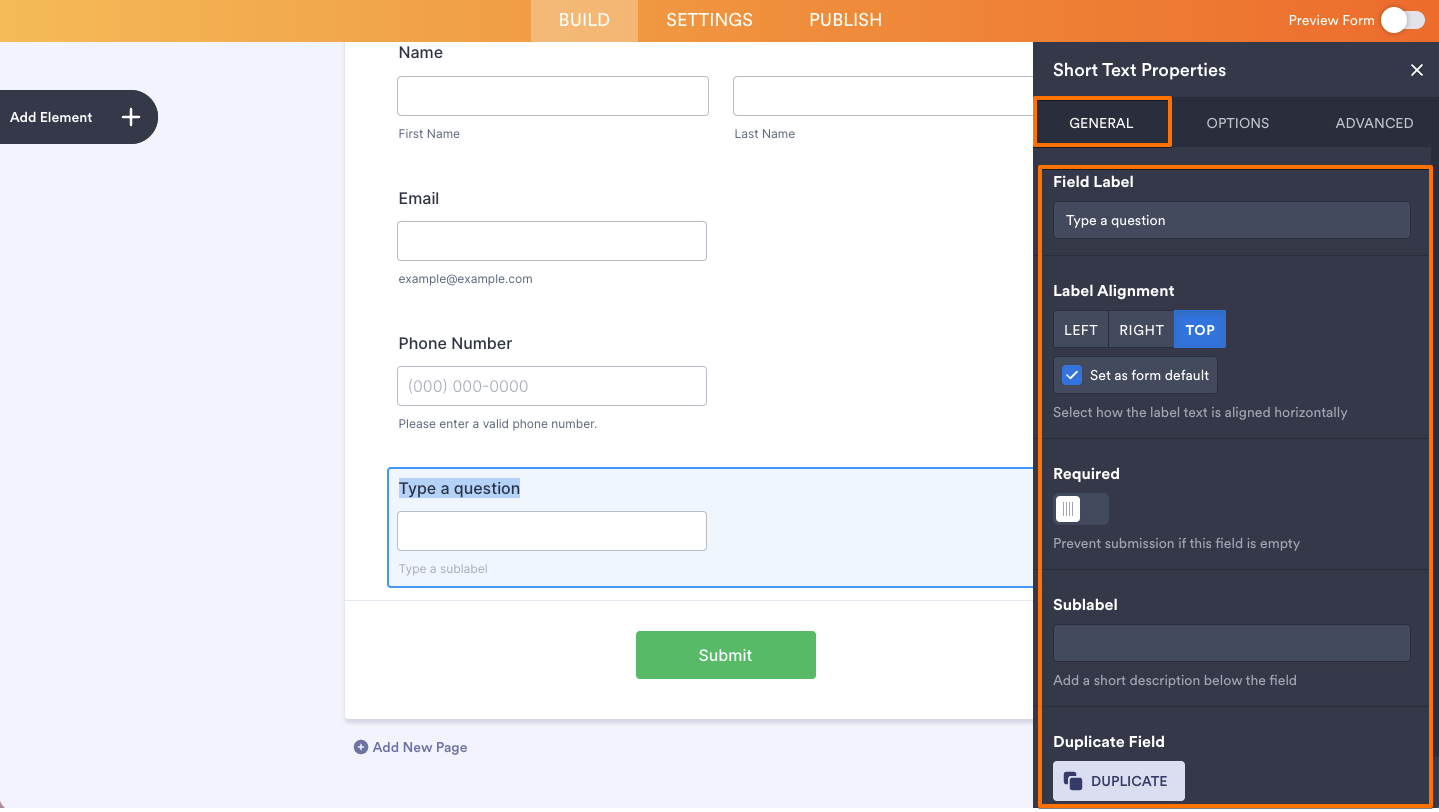Click the green Submit button
Viewport: 1439px width, 812px height.
(725, 655)
